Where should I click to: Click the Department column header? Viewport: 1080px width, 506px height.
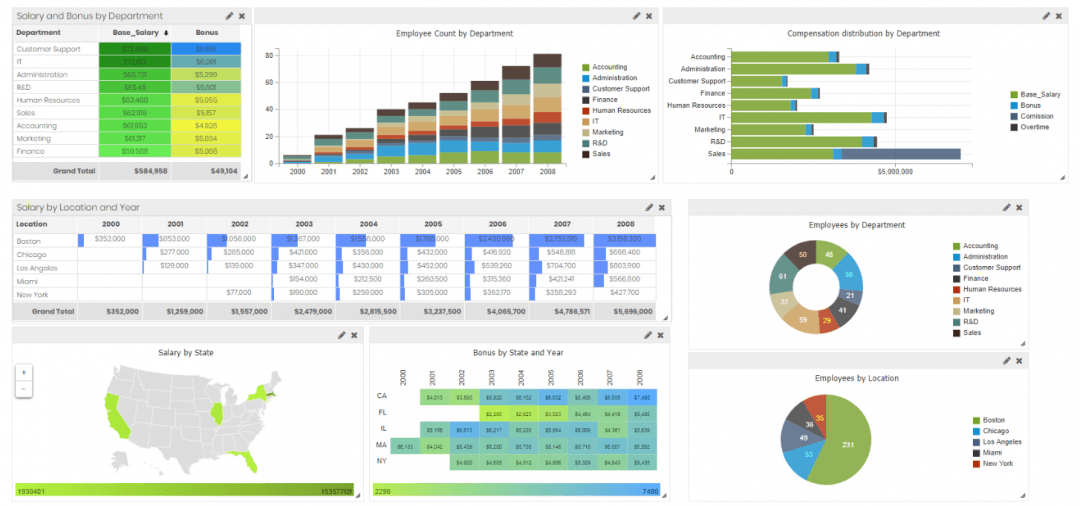pyautogui.click(x=55, y=32)
